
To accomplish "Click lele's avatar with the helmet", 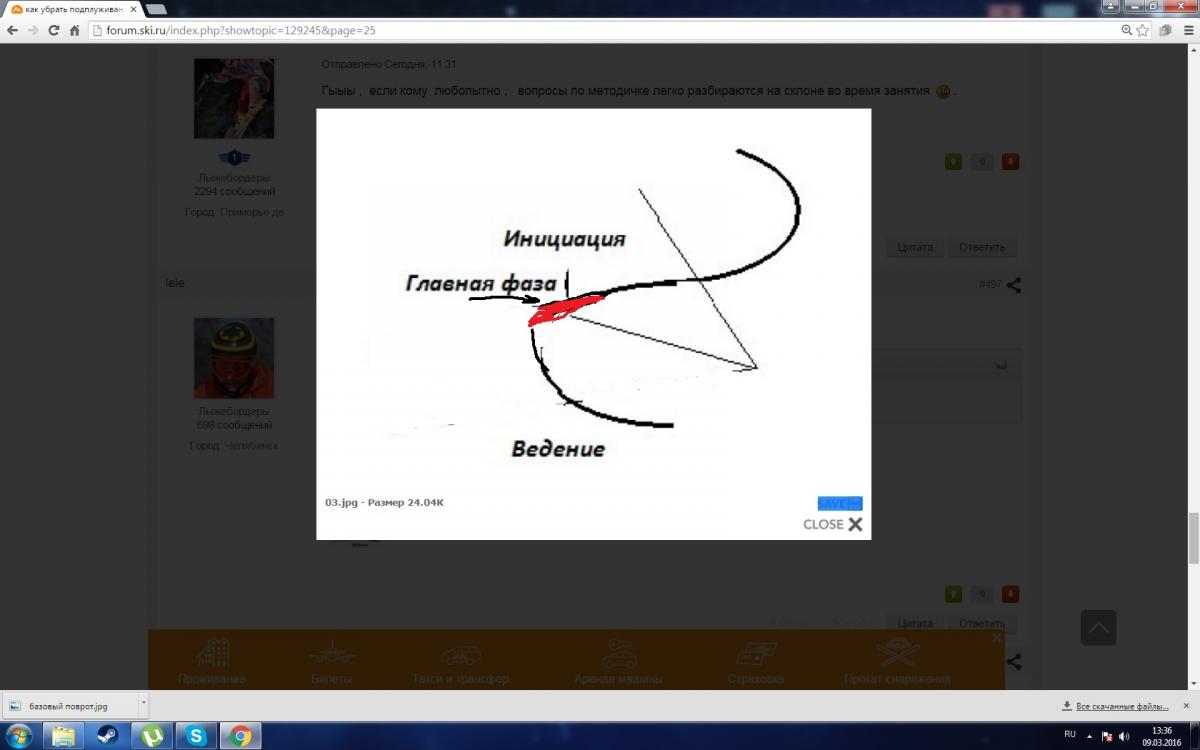I will (x=233, y=359).
